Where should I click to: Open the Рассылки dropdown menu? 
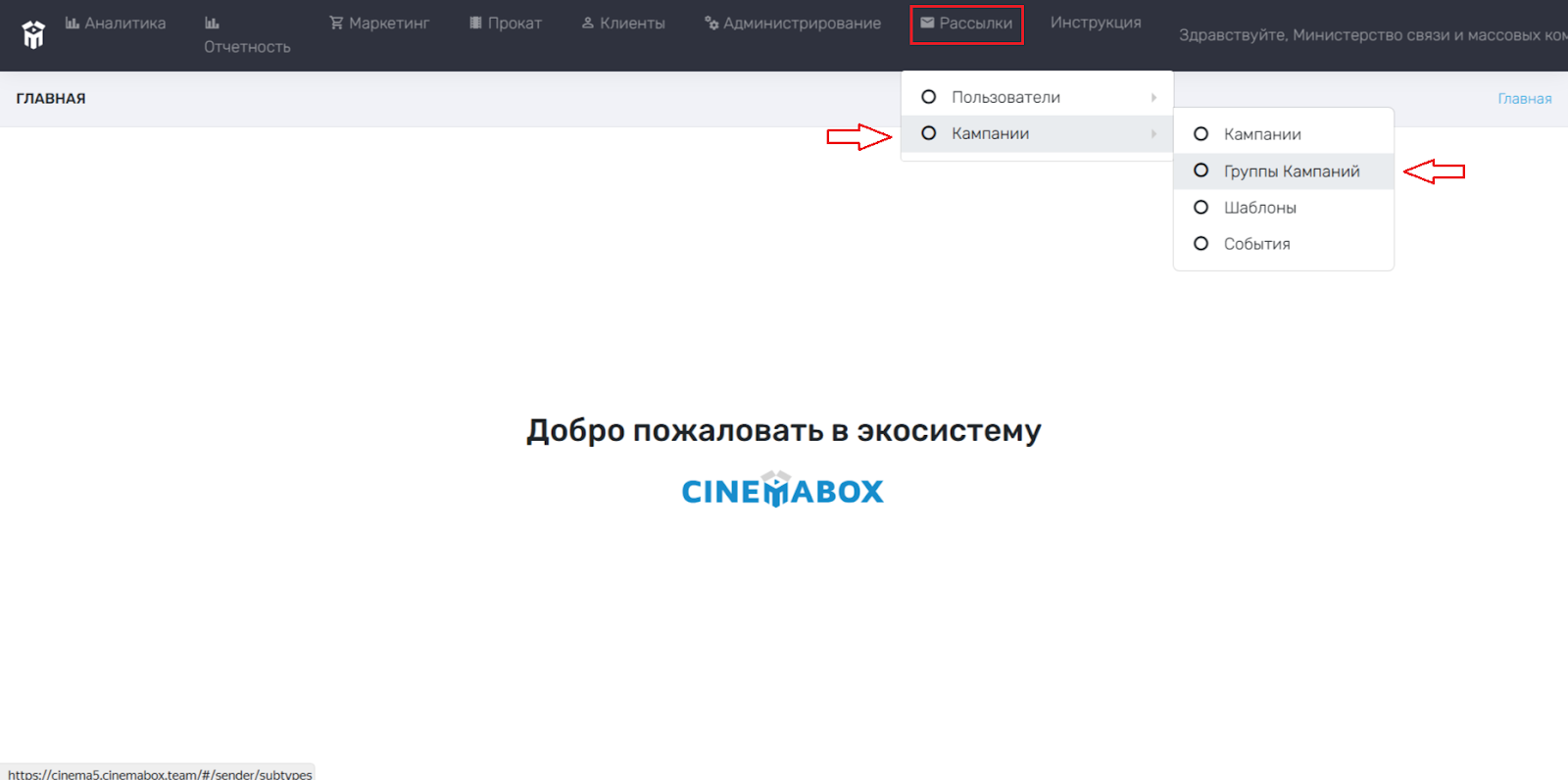coord(966,24)
